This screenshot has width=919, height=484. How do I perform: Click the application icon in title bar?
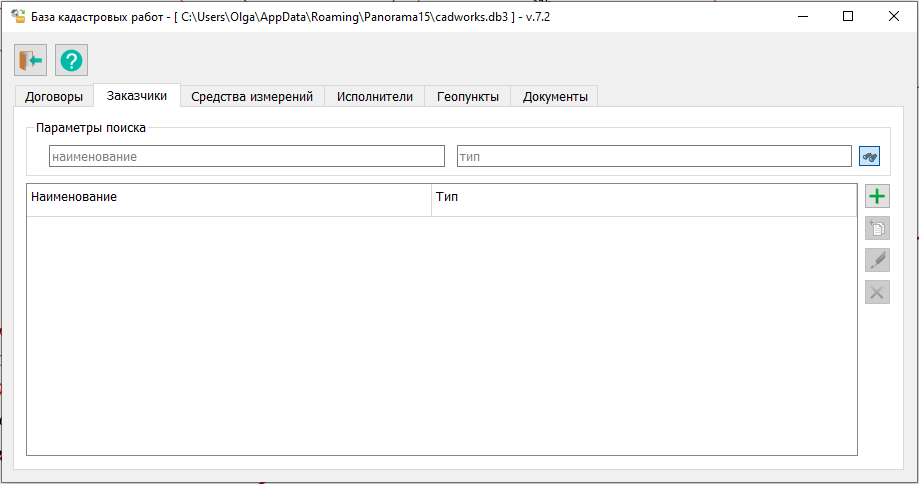(17, 16)
